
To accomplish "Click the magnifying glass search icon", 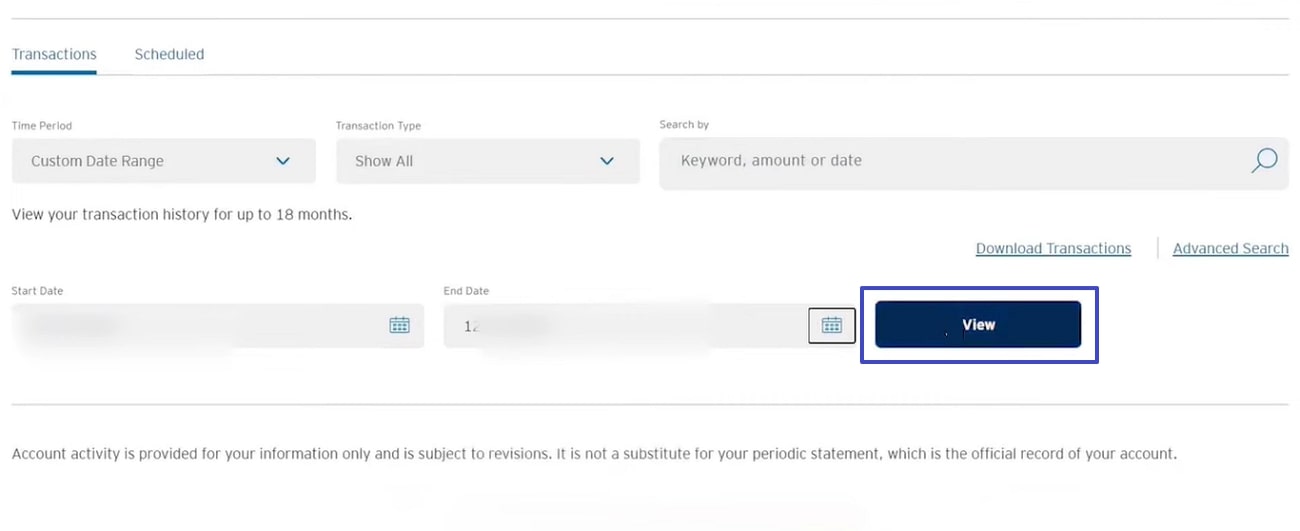I will point(1264,160).
